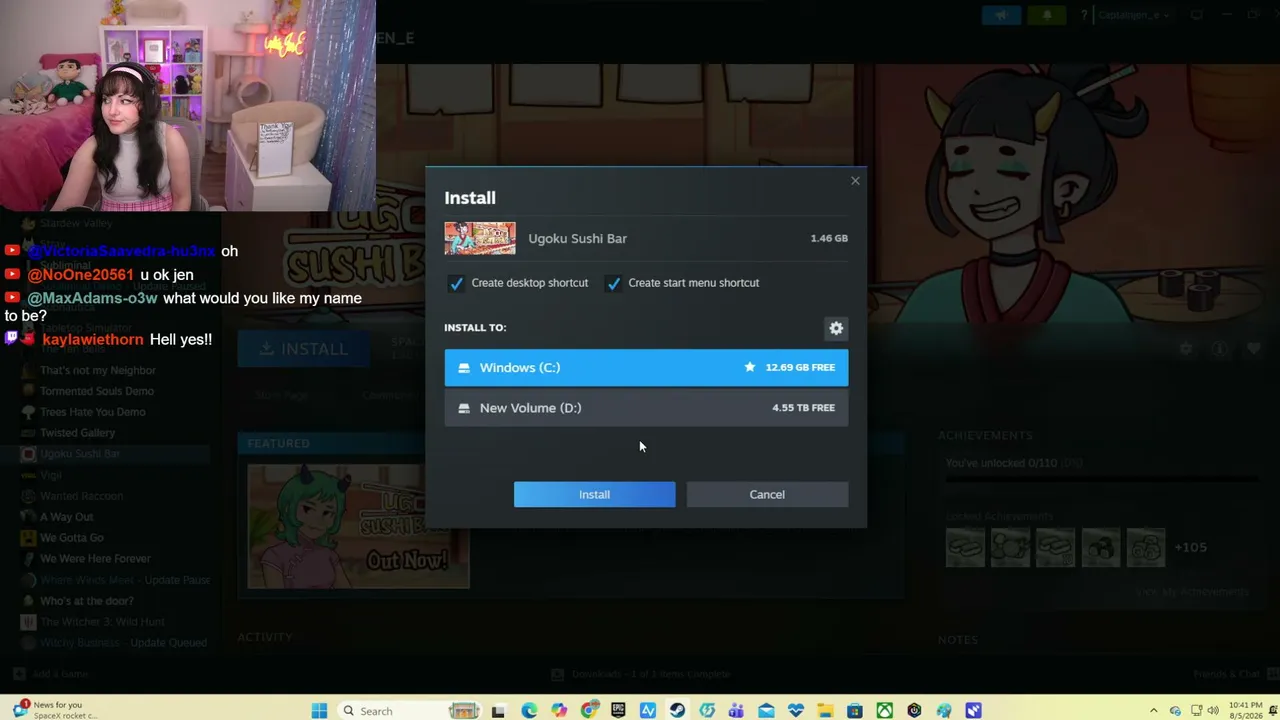The width and height of the screenshot is (1280, 720).
Task: Open the Mail app from the taskbar
Action: pos(766,711)
